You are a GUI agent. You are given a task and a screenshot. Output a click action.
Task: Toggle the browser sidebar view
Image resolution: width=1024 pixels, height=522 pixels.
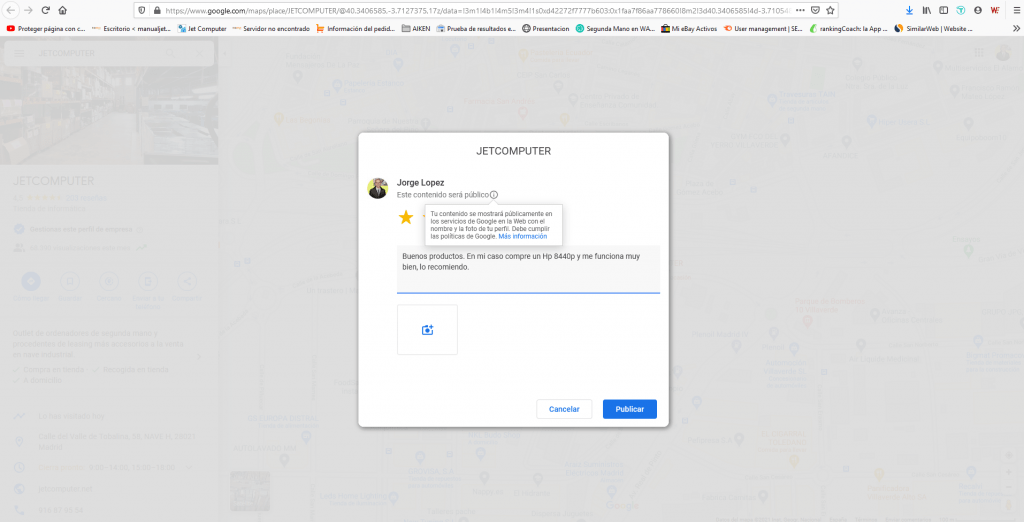[944, 10]
